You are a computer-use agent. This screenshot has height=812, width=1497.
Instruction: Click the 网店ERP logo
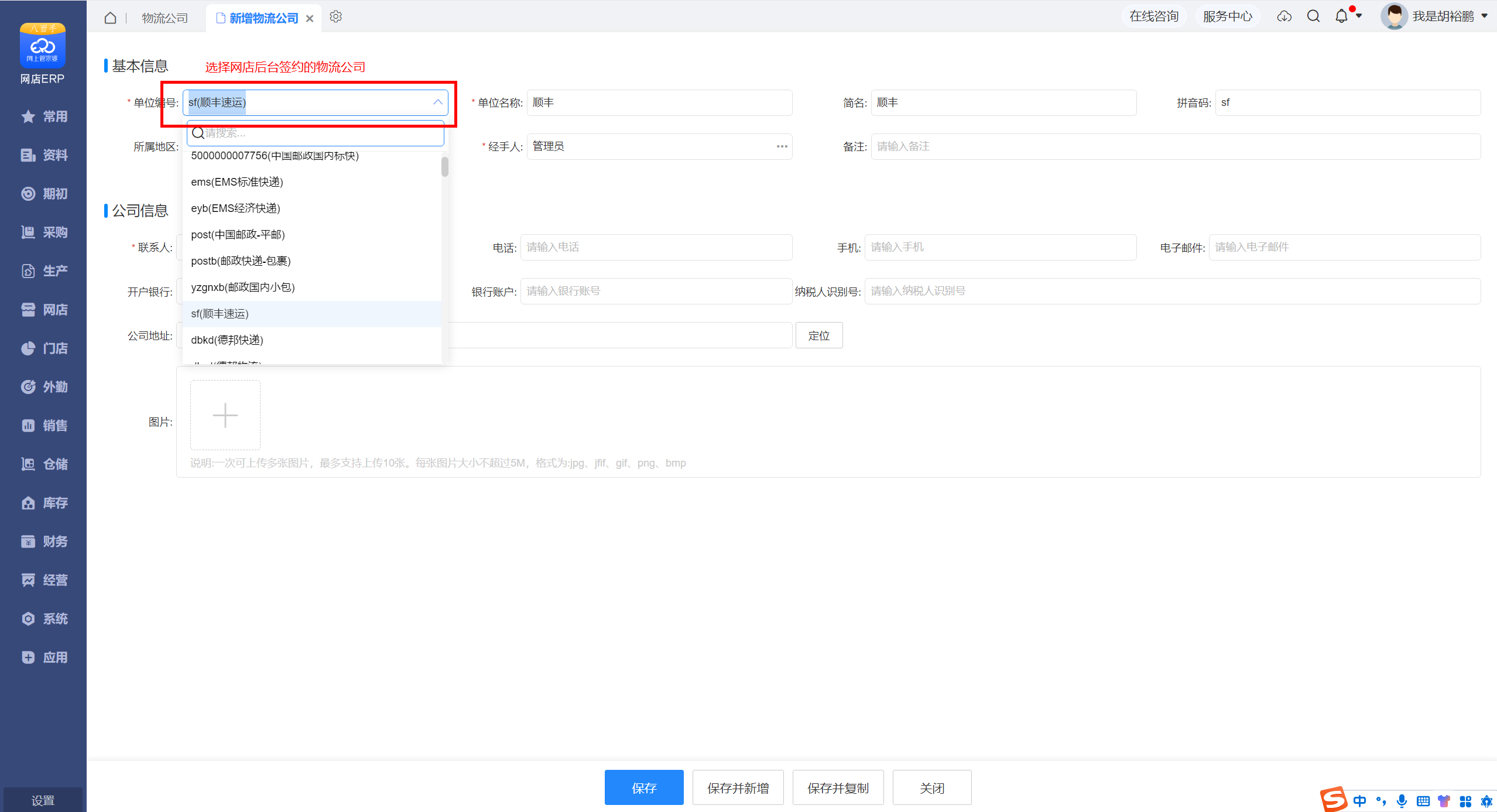coord(42,54)
